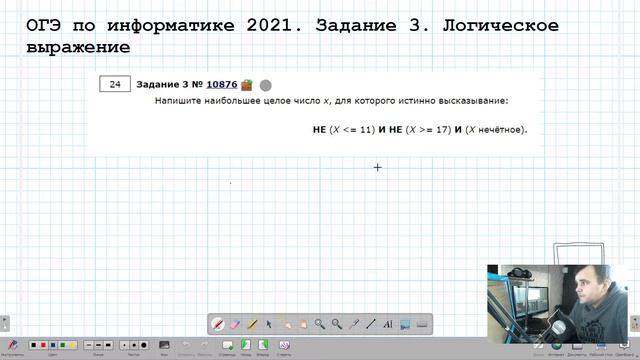This screenshot has height=360, width=640.
Task: Set the thick line width
Action: point(108,345)
